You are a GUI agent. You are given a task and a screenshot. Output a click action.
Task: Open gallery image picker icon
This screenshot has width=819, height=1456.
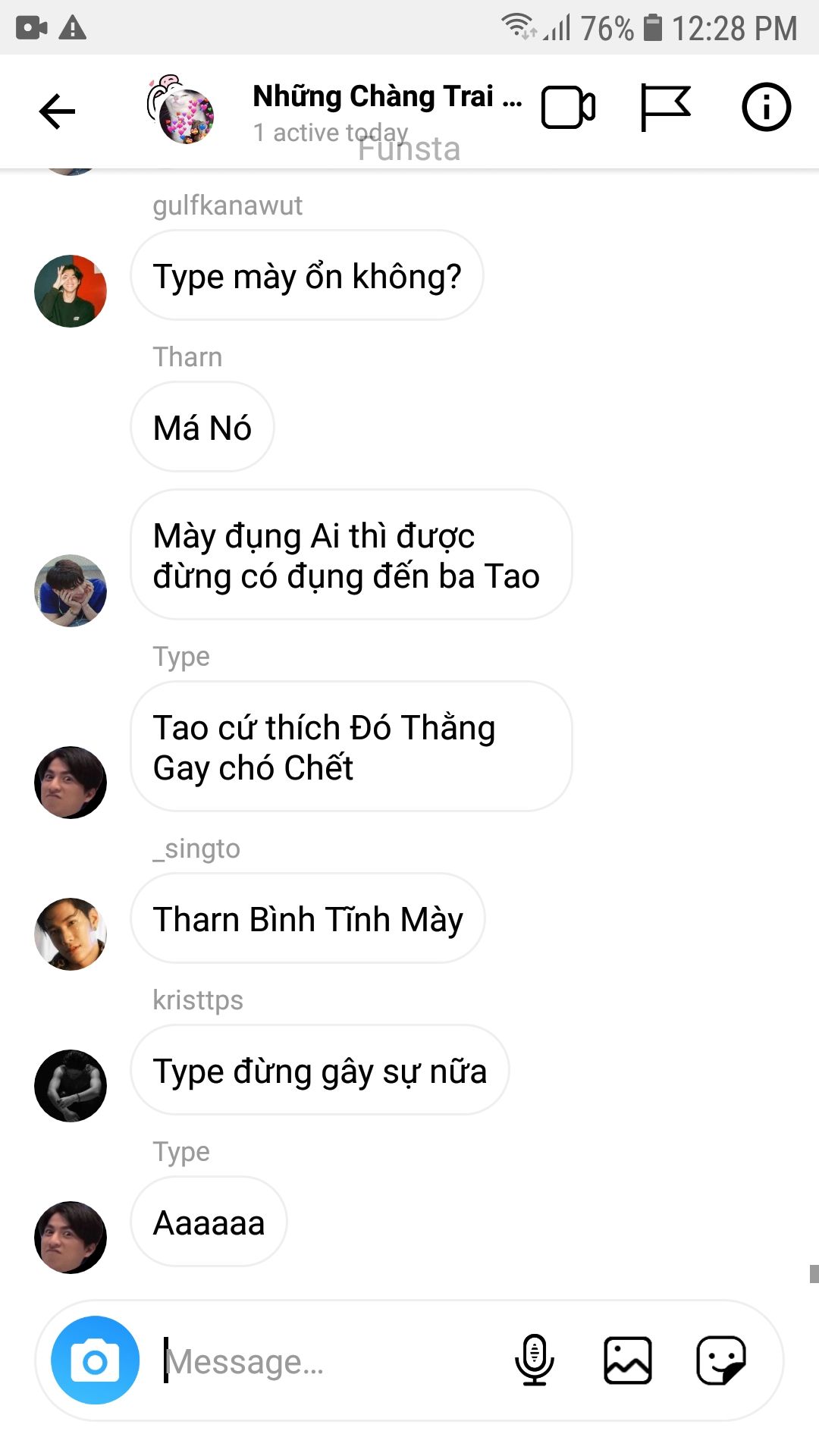[x=628, y=1360]
